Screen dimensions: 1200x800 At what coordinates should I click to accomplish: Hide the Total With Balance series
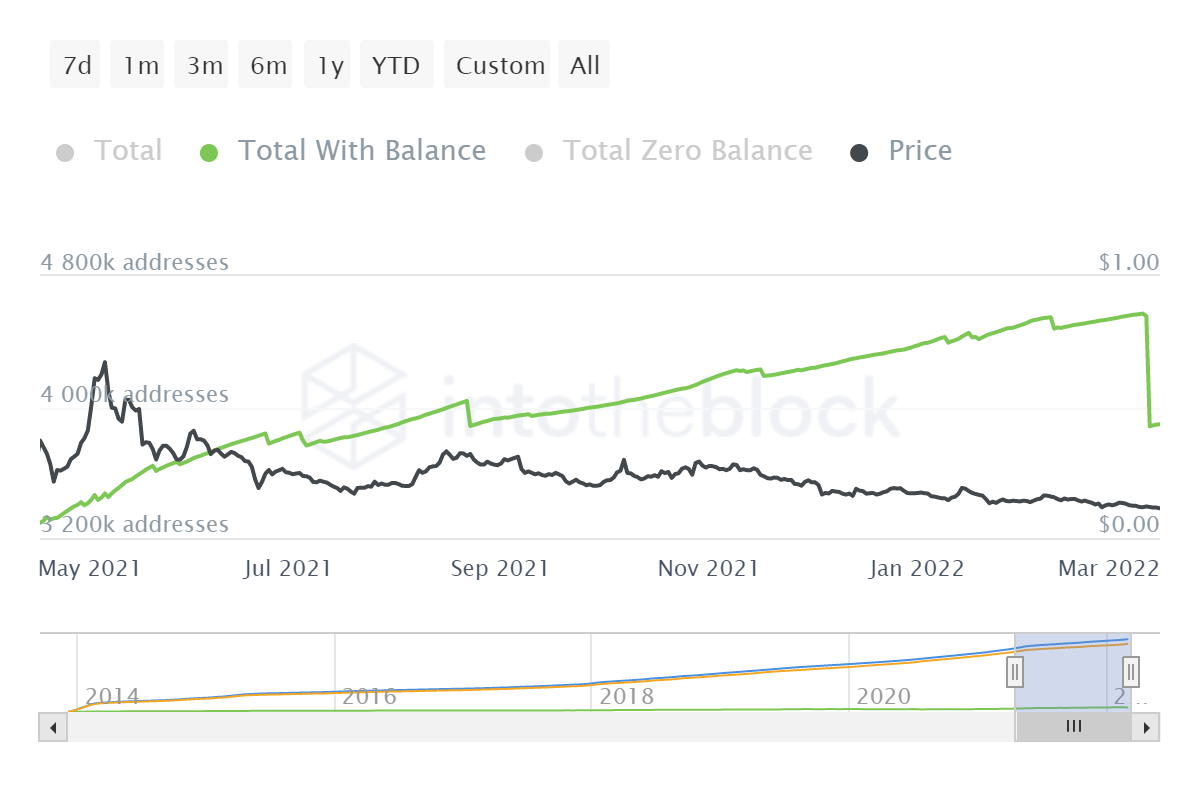361,151
